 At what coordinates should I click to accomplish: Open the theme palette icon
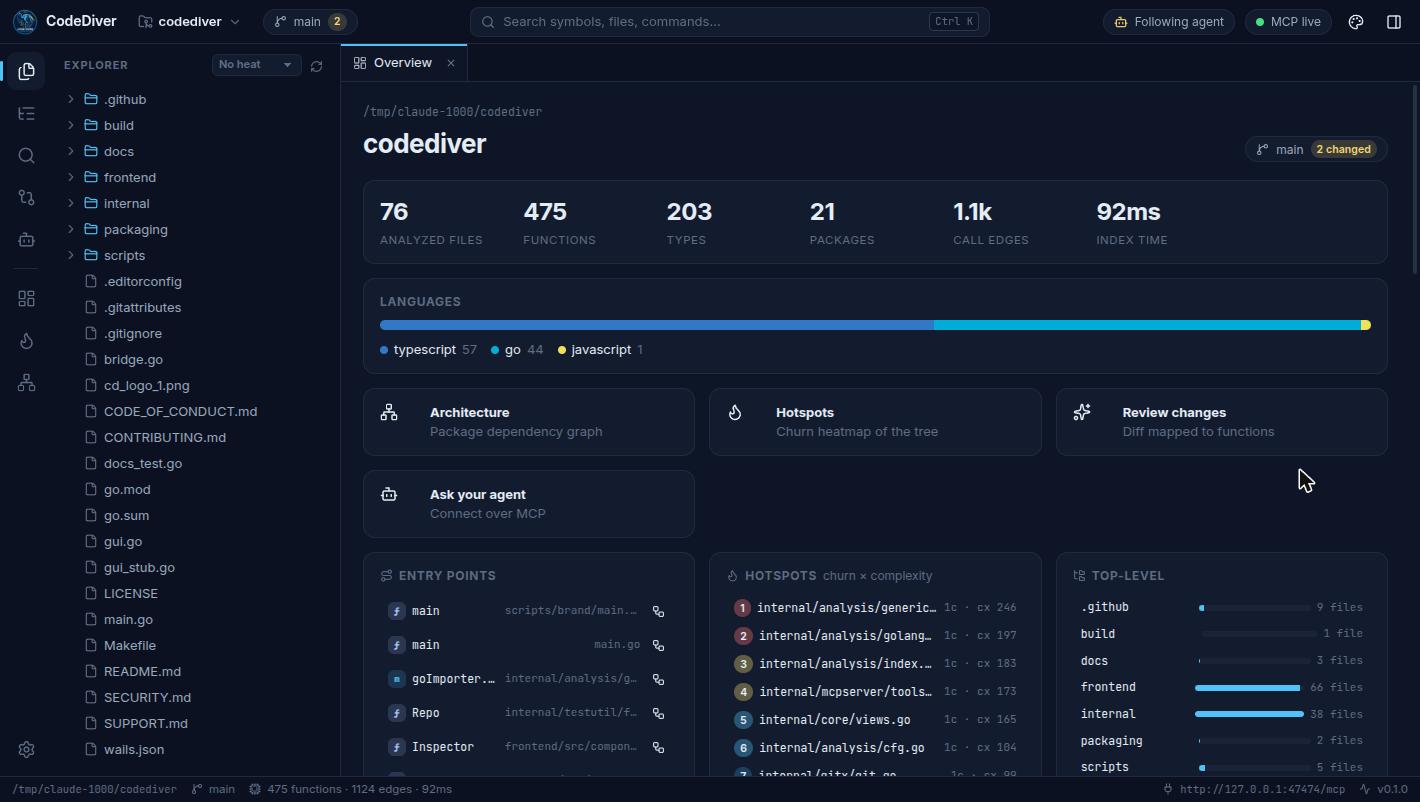tap(1356, 22)
